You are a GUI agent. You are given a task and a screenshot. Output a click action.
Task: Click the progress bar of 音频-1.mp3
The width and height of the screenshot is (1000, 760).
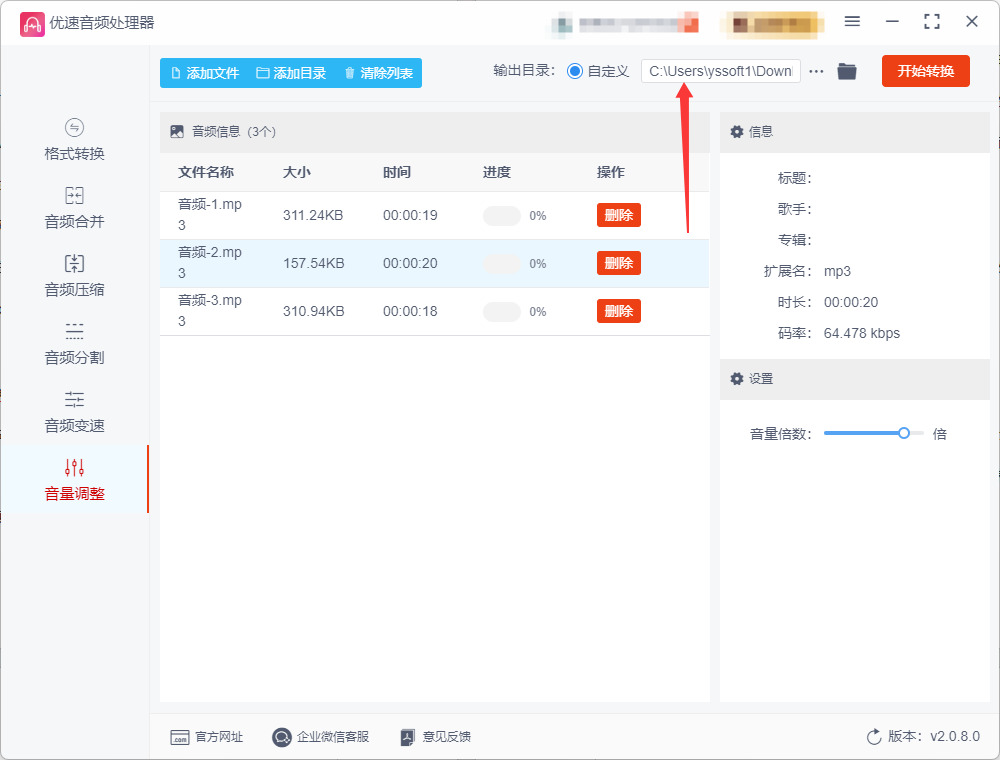coord(502,216)
